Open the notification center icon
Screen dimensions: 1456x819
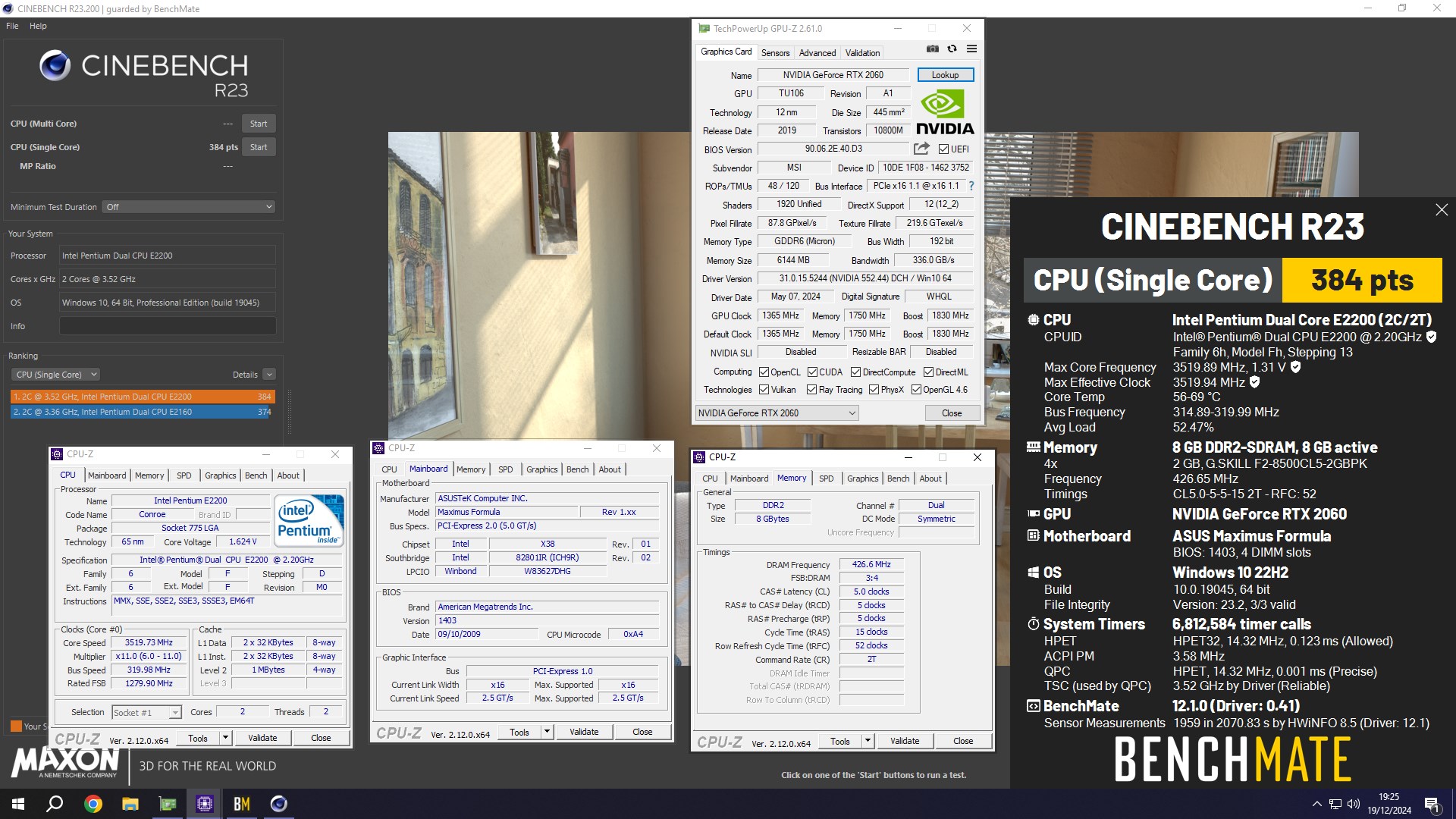(1432, 804)
